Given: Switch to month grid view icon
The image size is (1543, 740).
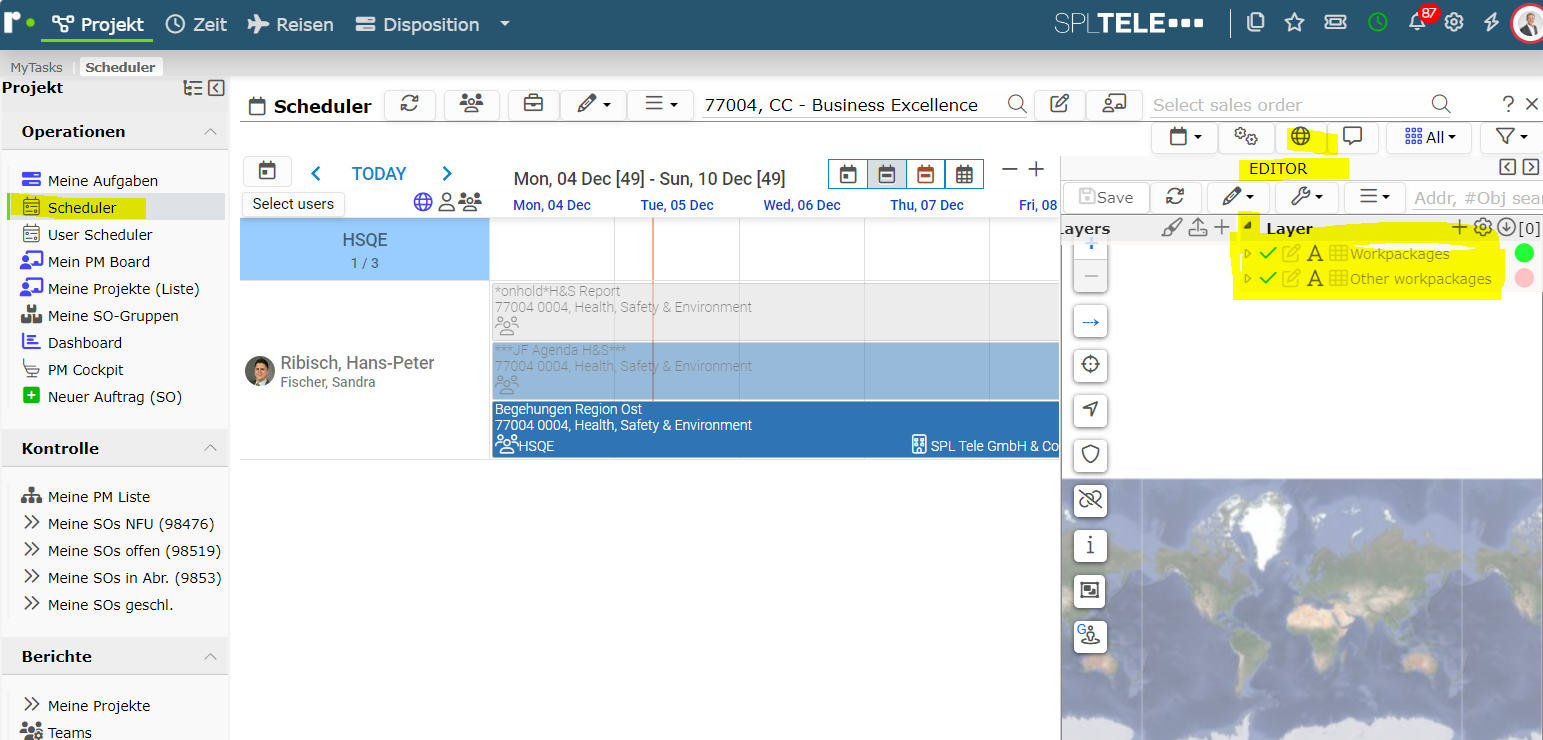Looking at the screenshot, I should point(964,174).
